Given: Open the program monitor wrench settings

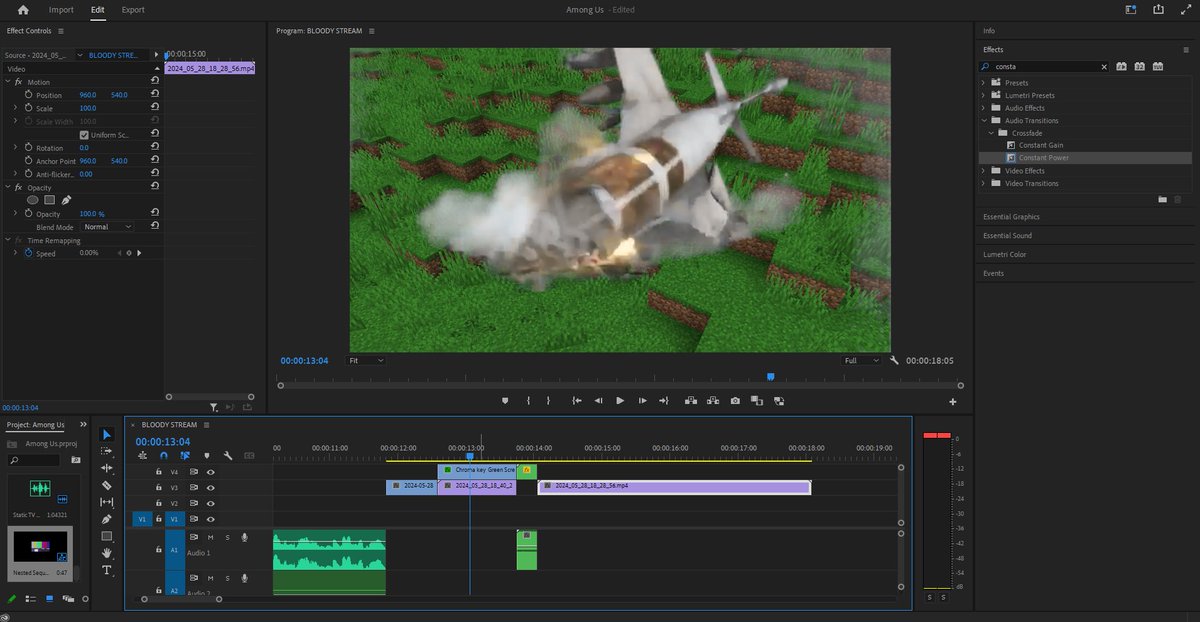Looking at the screenshot, I should click(x=895, y=360).
